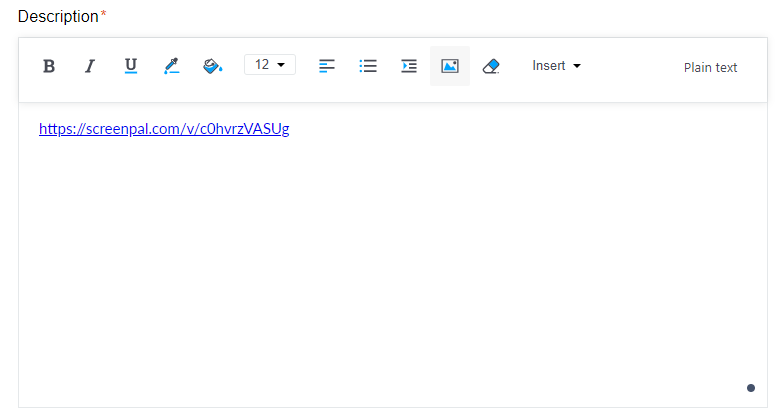This screenshot has width=784, height=420.
Task: Click the Description field label
Action: (x=58, y=16)
